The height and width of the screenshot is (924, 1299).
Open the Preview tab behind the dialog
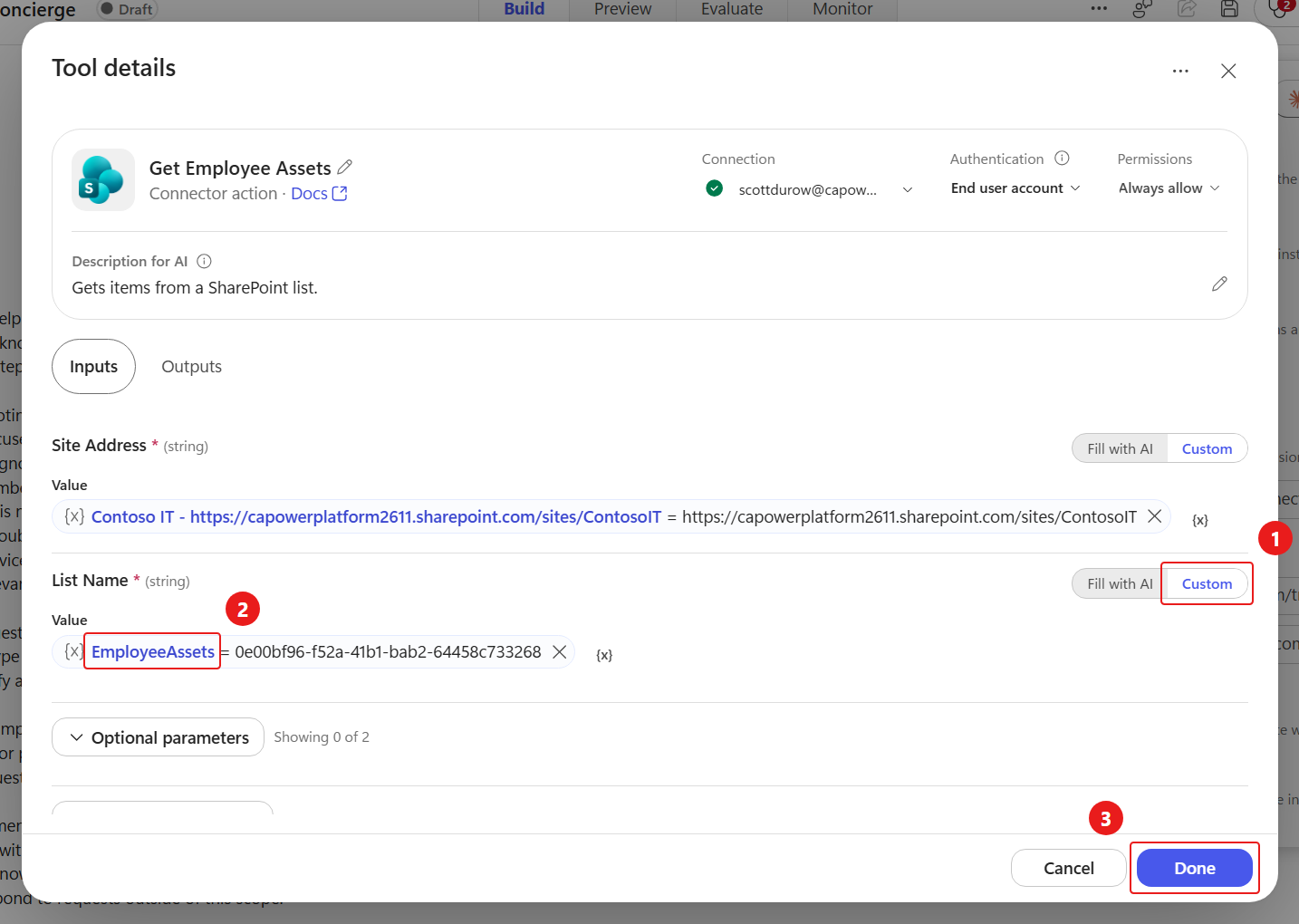point(623,9)
